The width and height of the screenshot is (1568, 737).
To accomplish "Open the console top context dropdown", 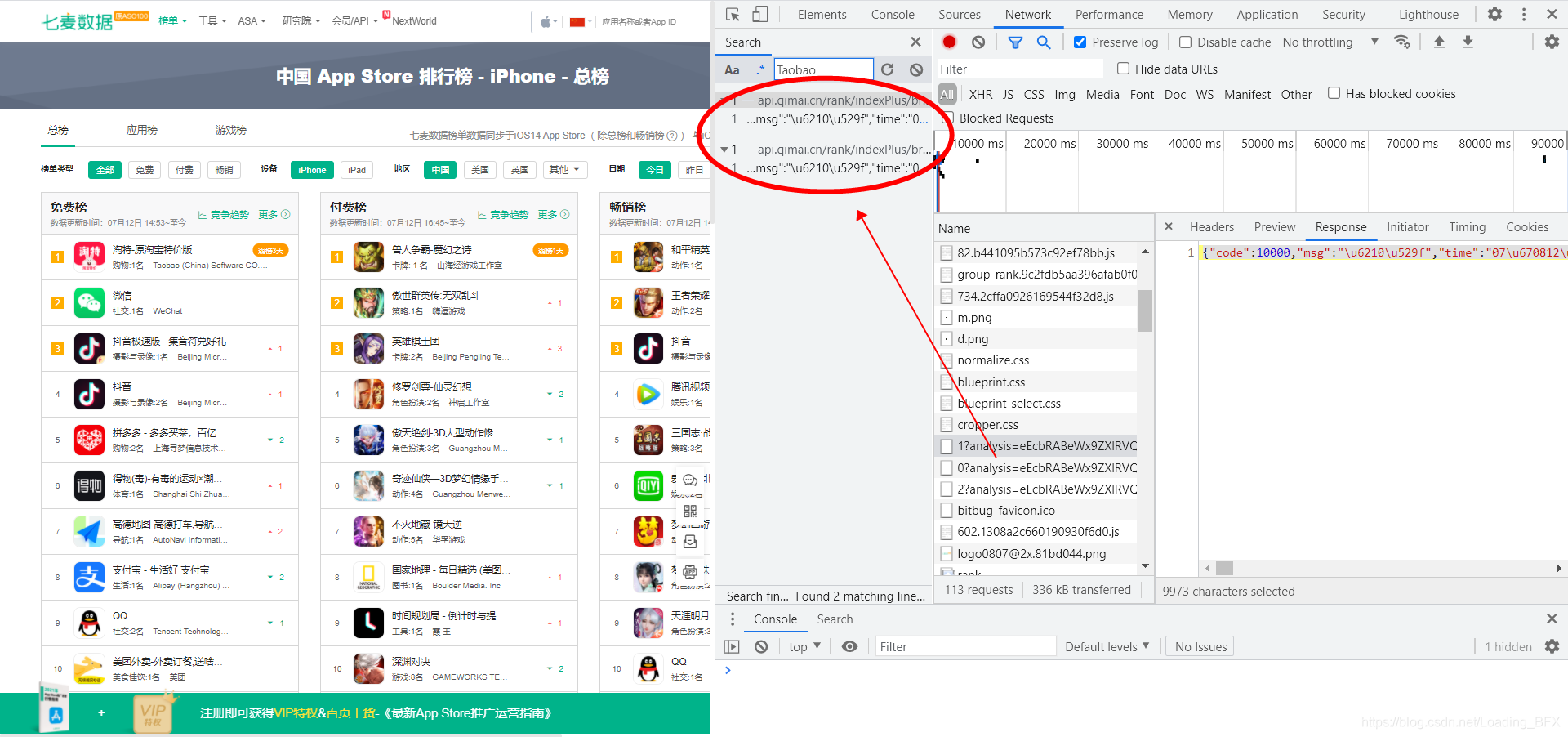I will pos(804,646).
